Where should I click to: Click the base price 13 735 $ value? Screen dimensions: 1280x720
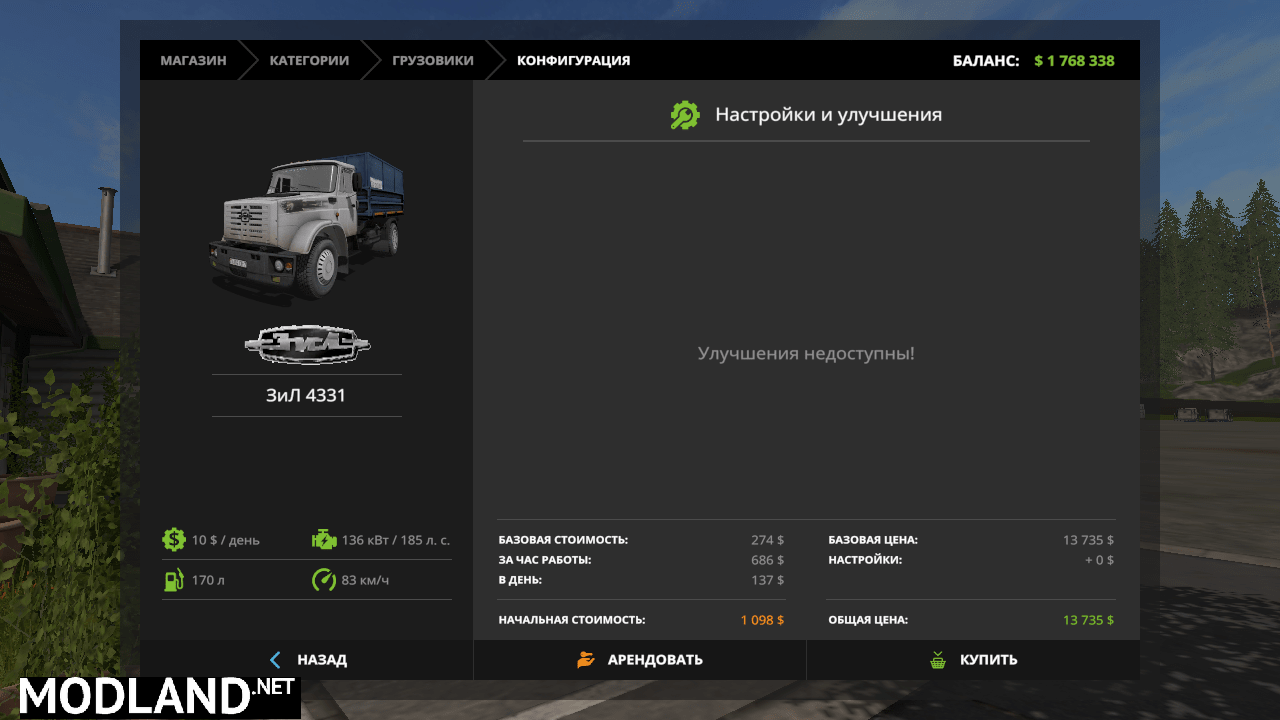click(x=1088, y=540)
